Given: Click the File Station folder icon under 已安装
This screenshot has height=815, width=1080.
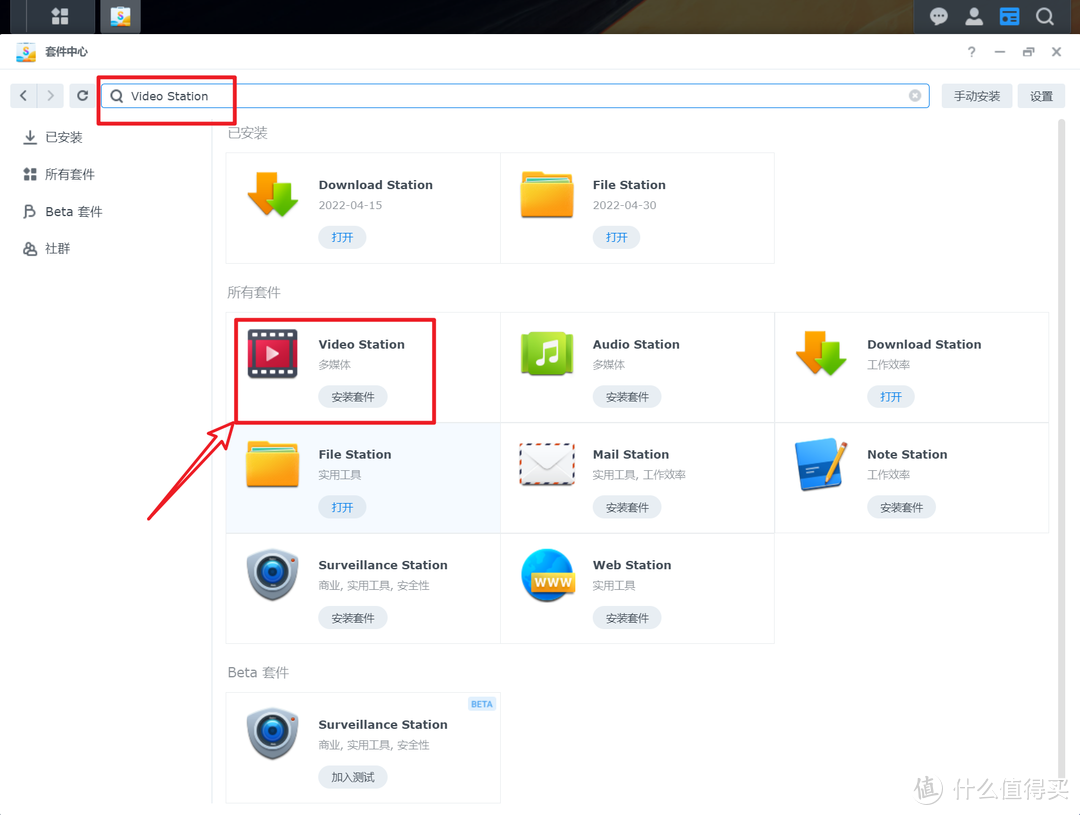Looking at the screenshot, I should pyautogui.click(x=548, y=195).
